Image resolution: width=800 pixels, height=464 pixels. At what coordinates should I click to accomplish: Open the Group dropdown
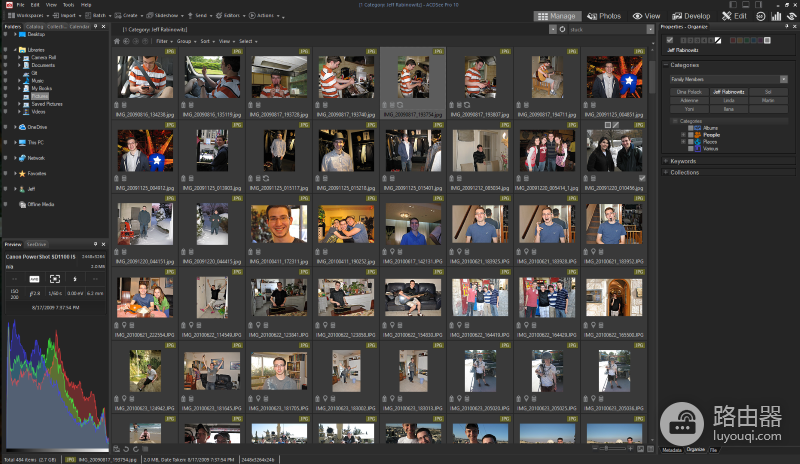[186, 41]
